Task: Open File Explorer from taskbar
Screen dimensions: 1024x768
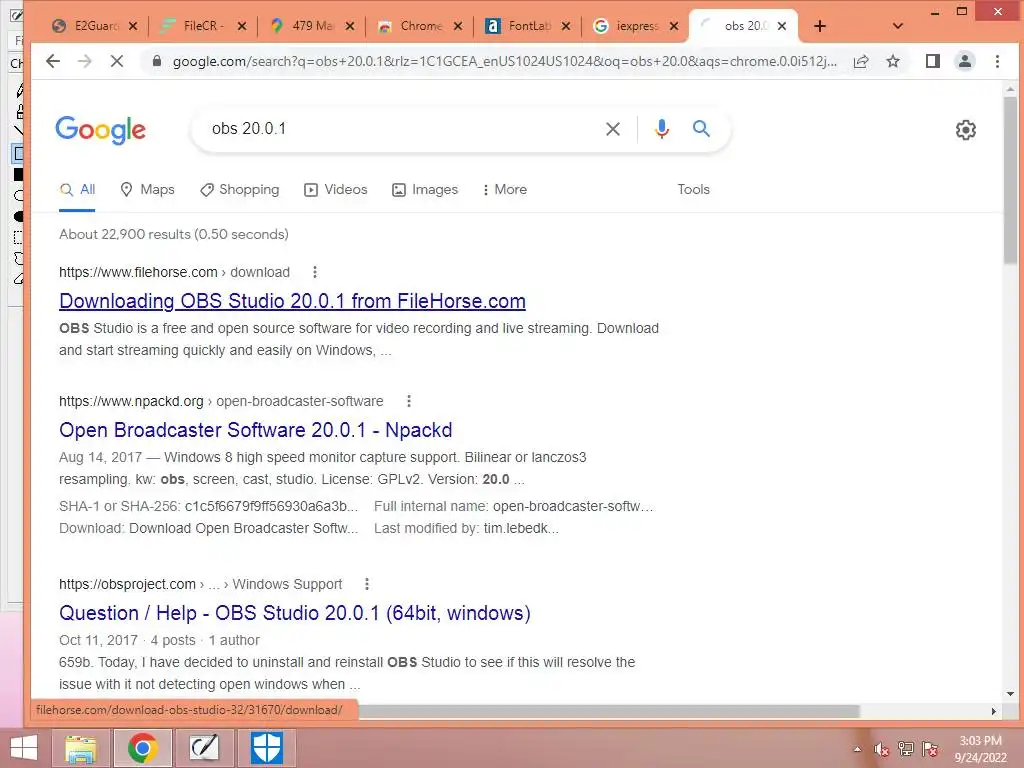Action: tap(81, 748)
